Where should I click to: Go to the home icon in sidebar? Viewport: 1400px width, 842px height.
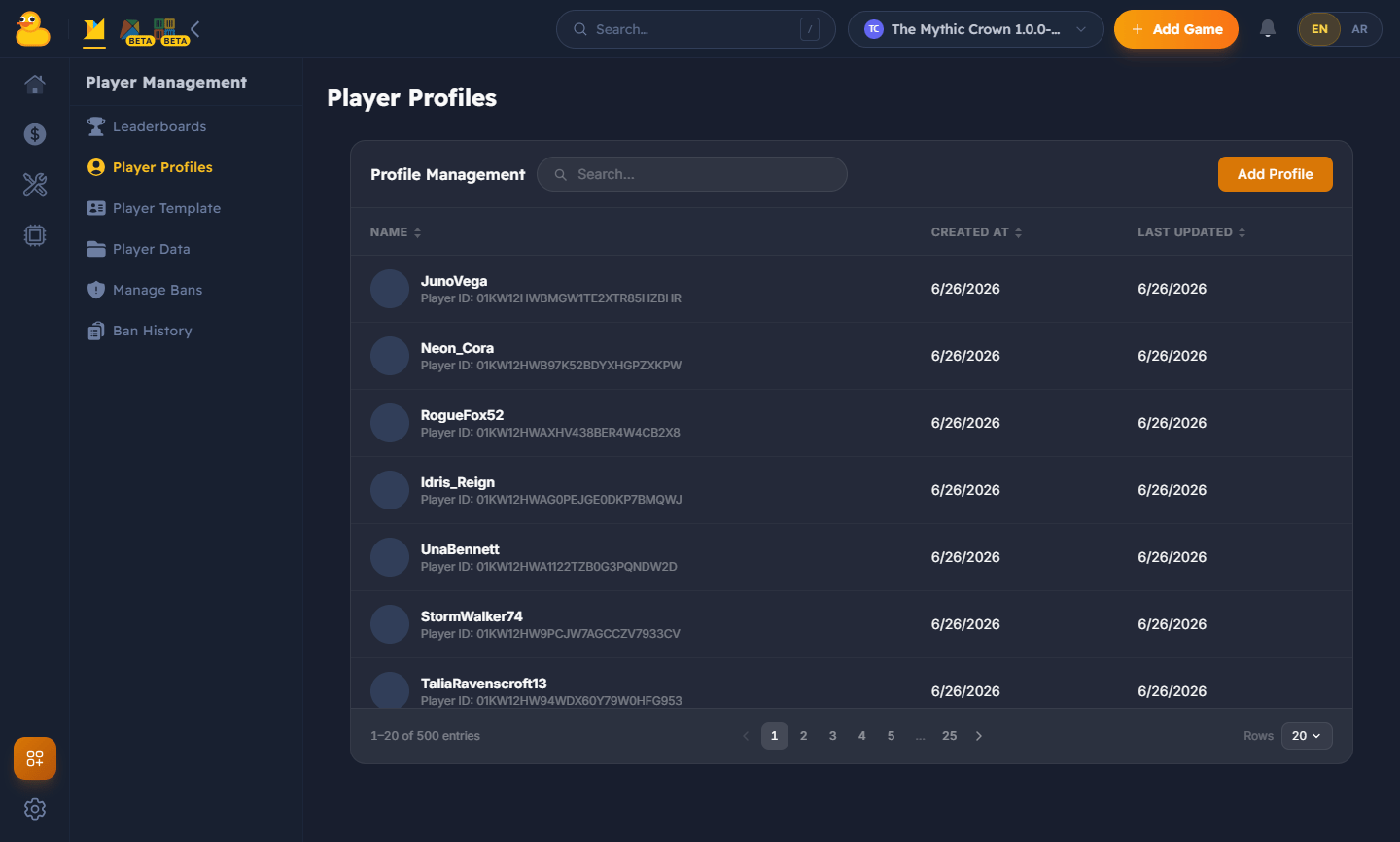coord(35,85)
